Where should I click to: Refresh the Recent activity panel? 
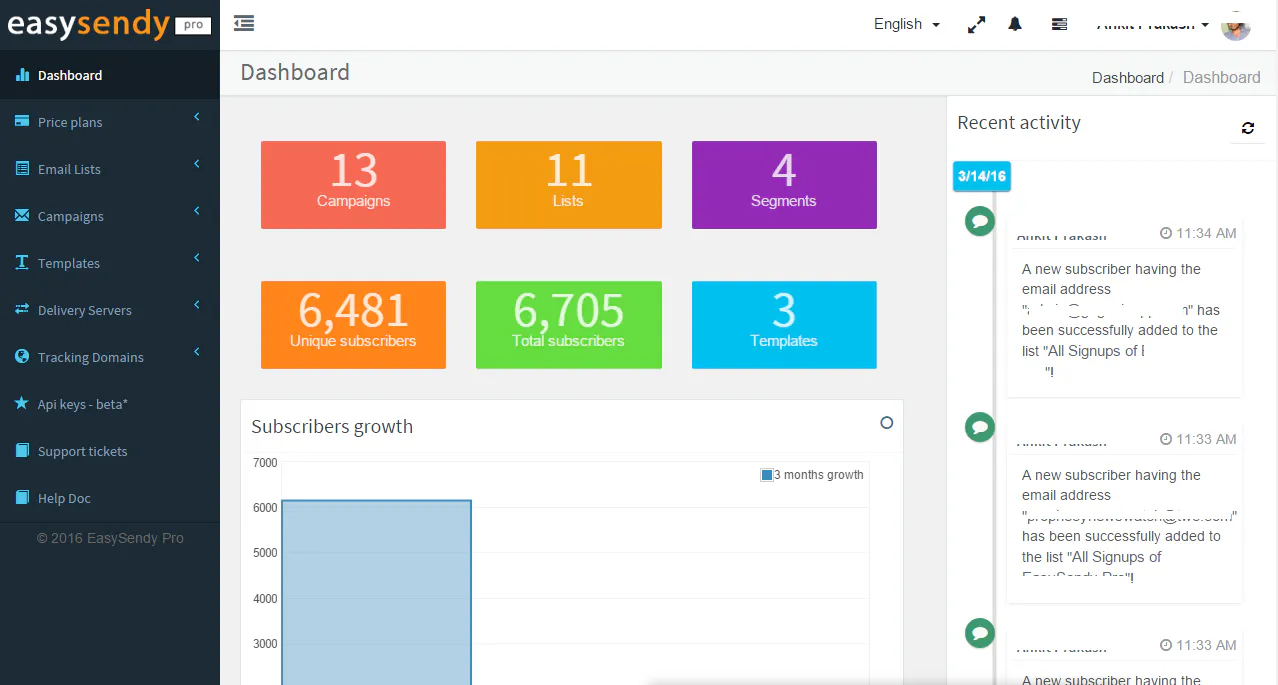[1247, 128]
